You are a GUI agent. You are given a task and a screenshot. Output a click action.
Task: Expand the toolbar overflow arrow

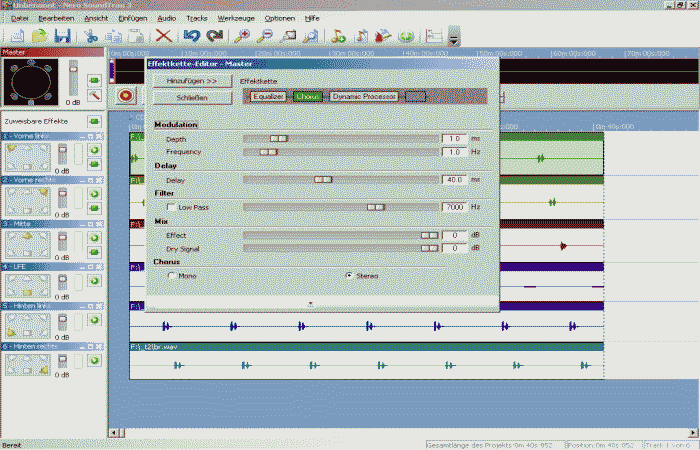tap(454, 38)
